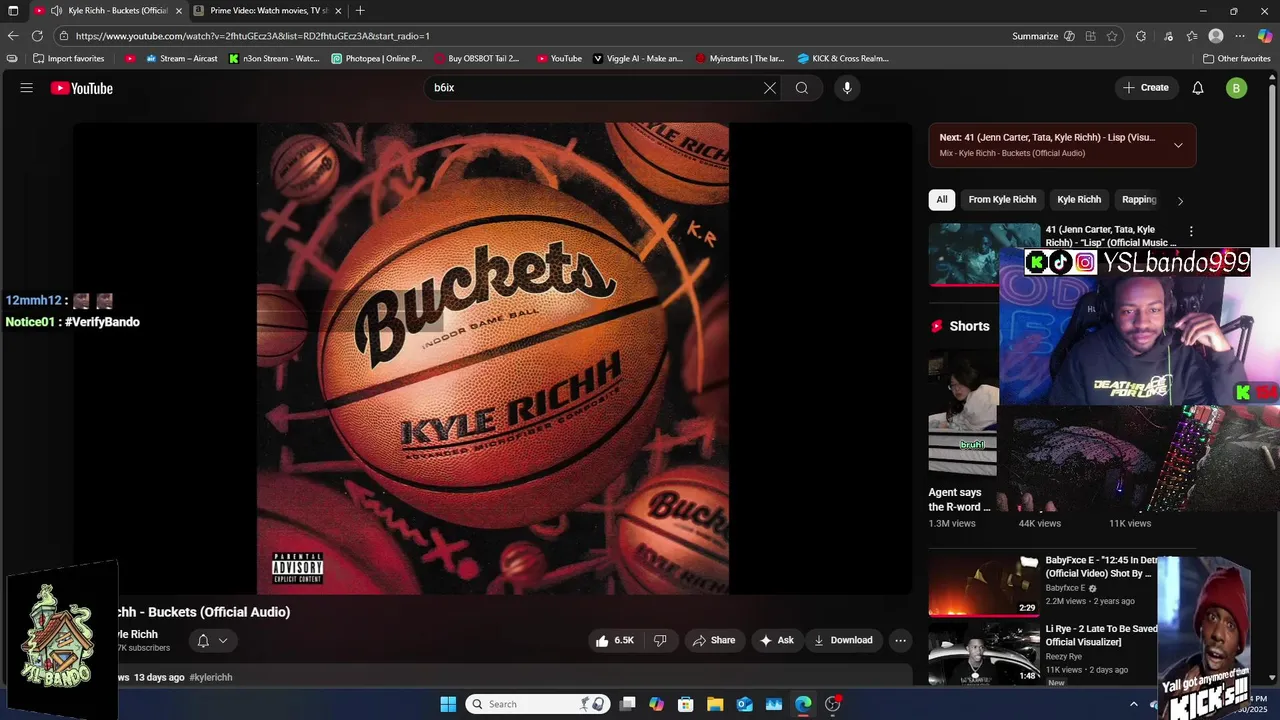This screenshot has height=720, width=1280.
Task: Clear the search box with the X
Action: pyautogui.click(x=770, y=88)
